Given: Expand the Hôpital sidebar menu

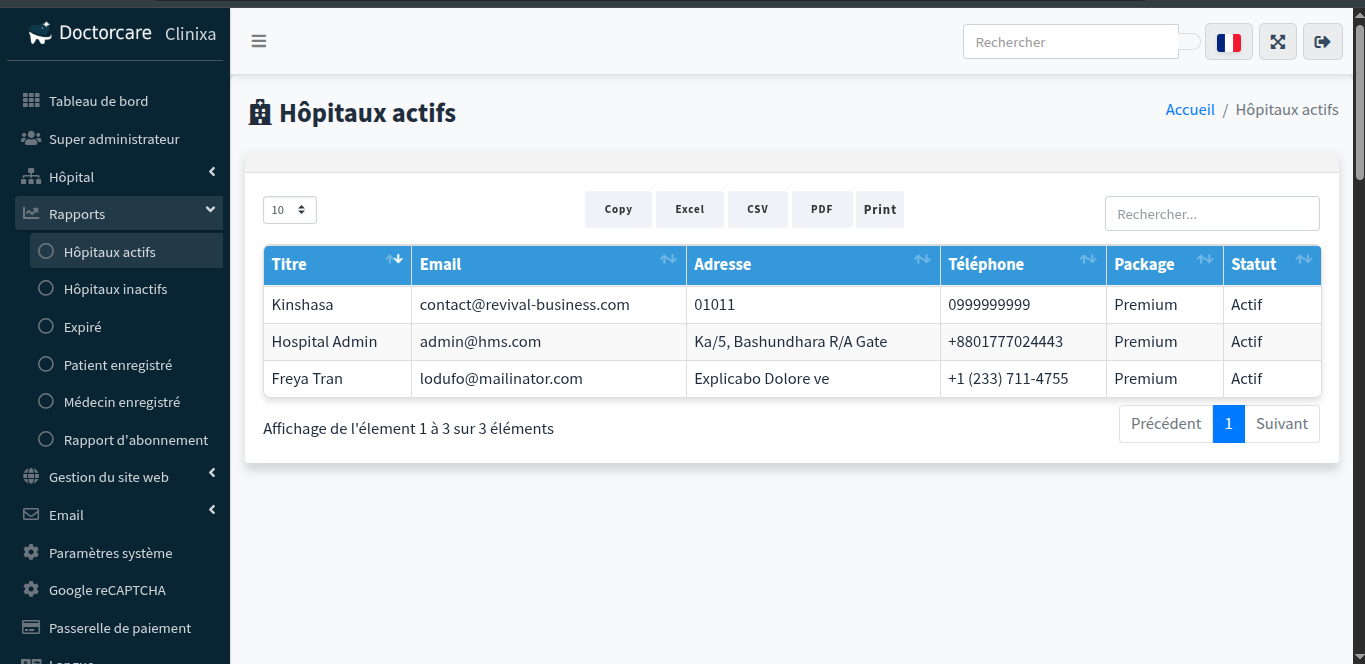Looking at the screenshot, I should tap(120, 177).
